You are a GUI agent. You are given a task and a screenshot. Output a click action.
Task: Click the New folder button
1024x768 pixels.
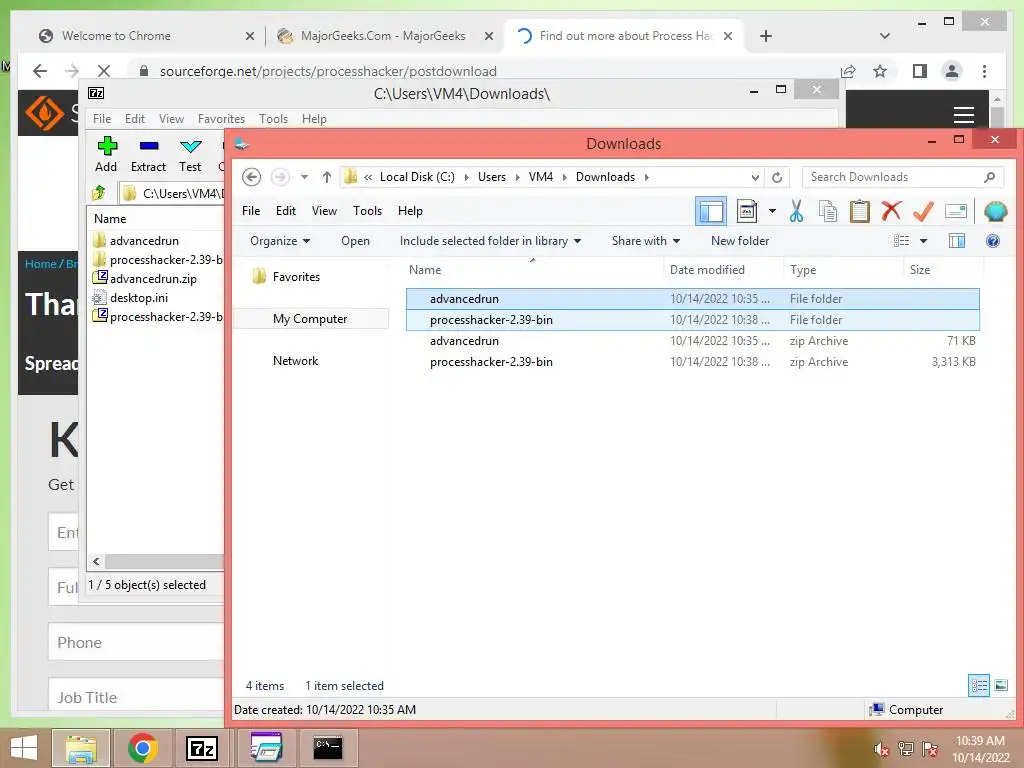tap(740, 241)
